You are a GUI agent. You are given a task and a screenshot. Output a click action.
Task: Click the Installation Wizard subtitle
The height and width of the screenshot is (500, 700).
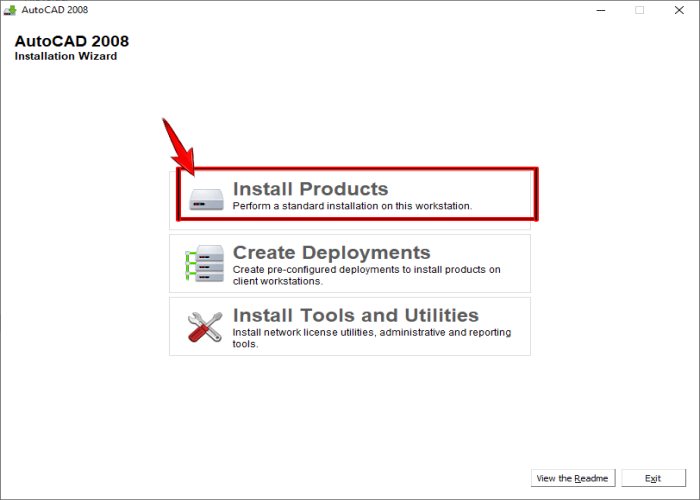65,56
